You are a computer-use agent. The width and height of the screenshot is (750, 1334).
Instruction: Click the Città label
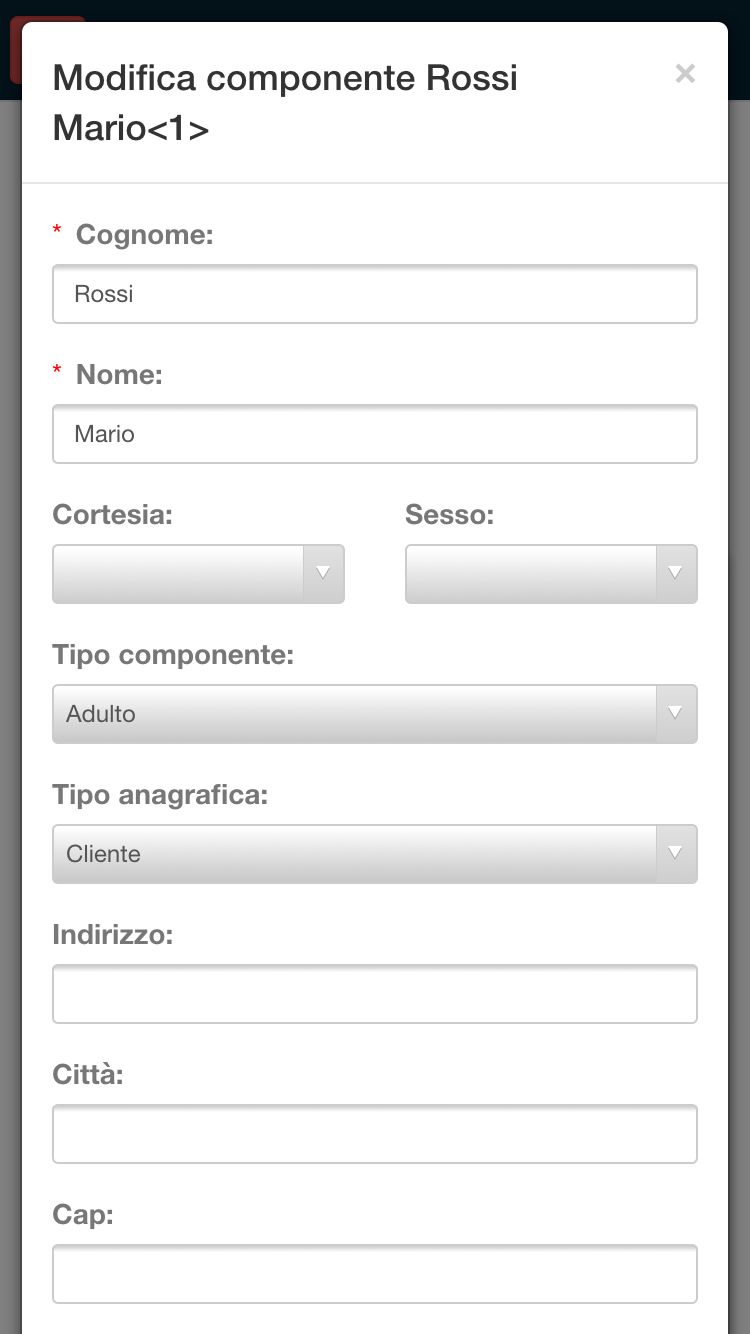tap(88, 1075)
